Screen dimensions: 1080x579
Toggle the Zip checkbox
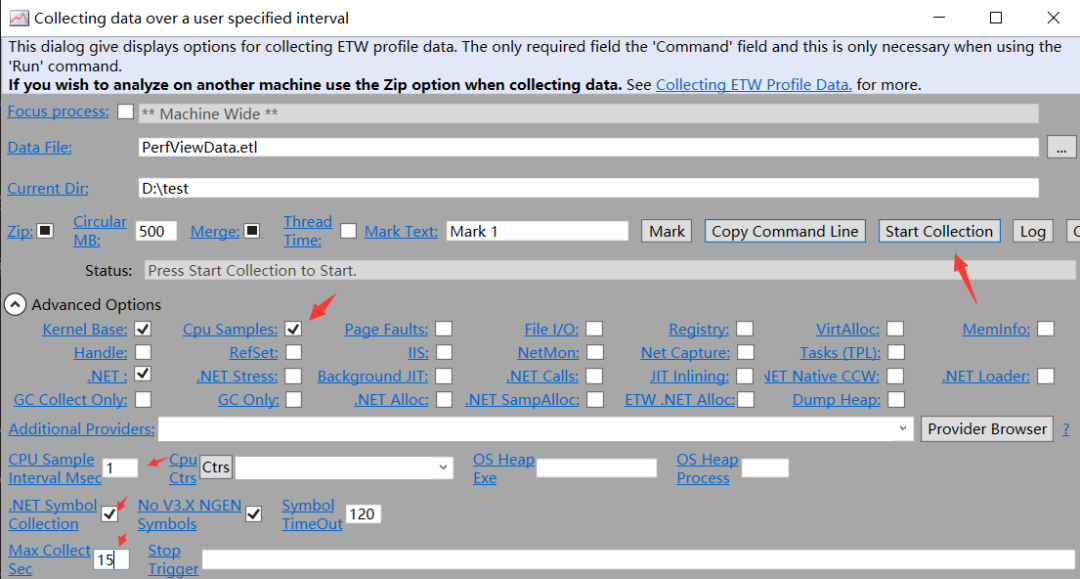coord(45,231)
